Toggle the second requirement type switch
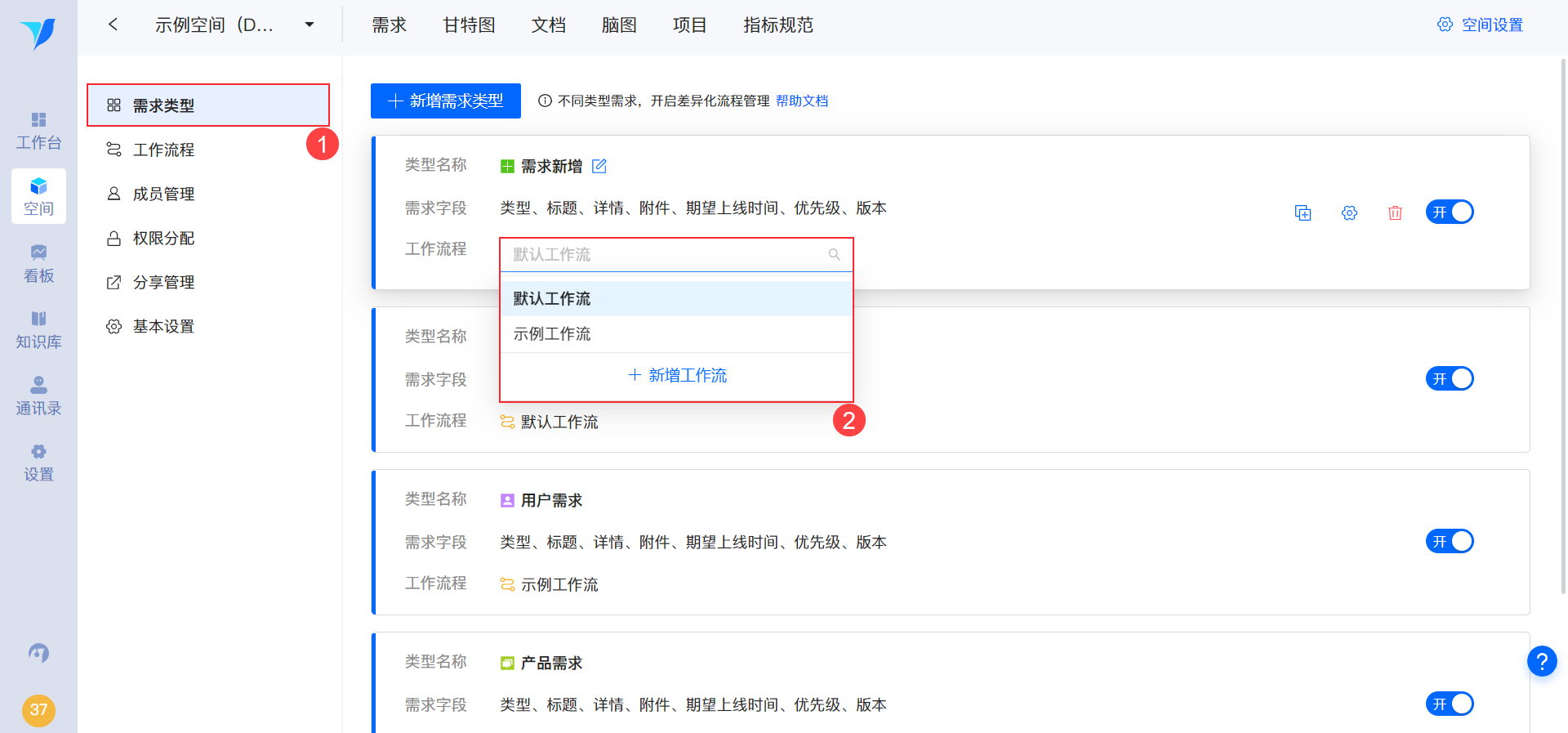The image size is (1568, 733). pyautogui.click(x=1450, y=379)
